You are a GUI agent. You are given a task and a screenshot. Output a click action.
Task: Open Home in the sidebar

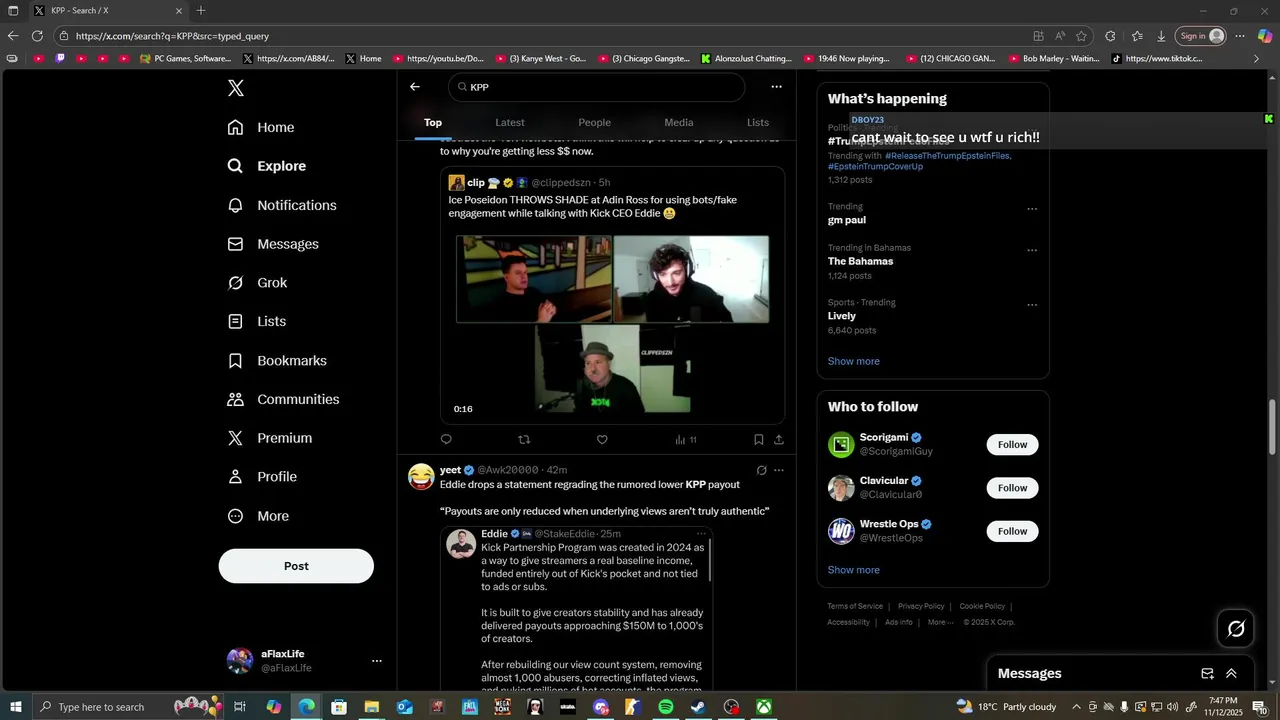(x=261, y=127)
